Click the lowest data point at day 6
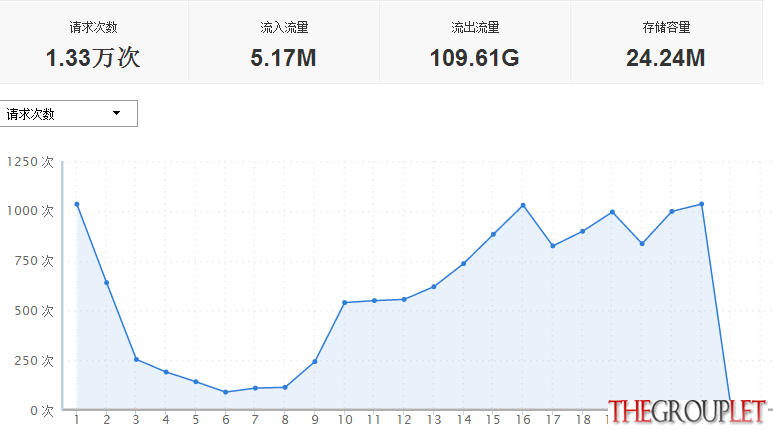The width and height of the screenshot is (773, 430). tap(226, 392)
